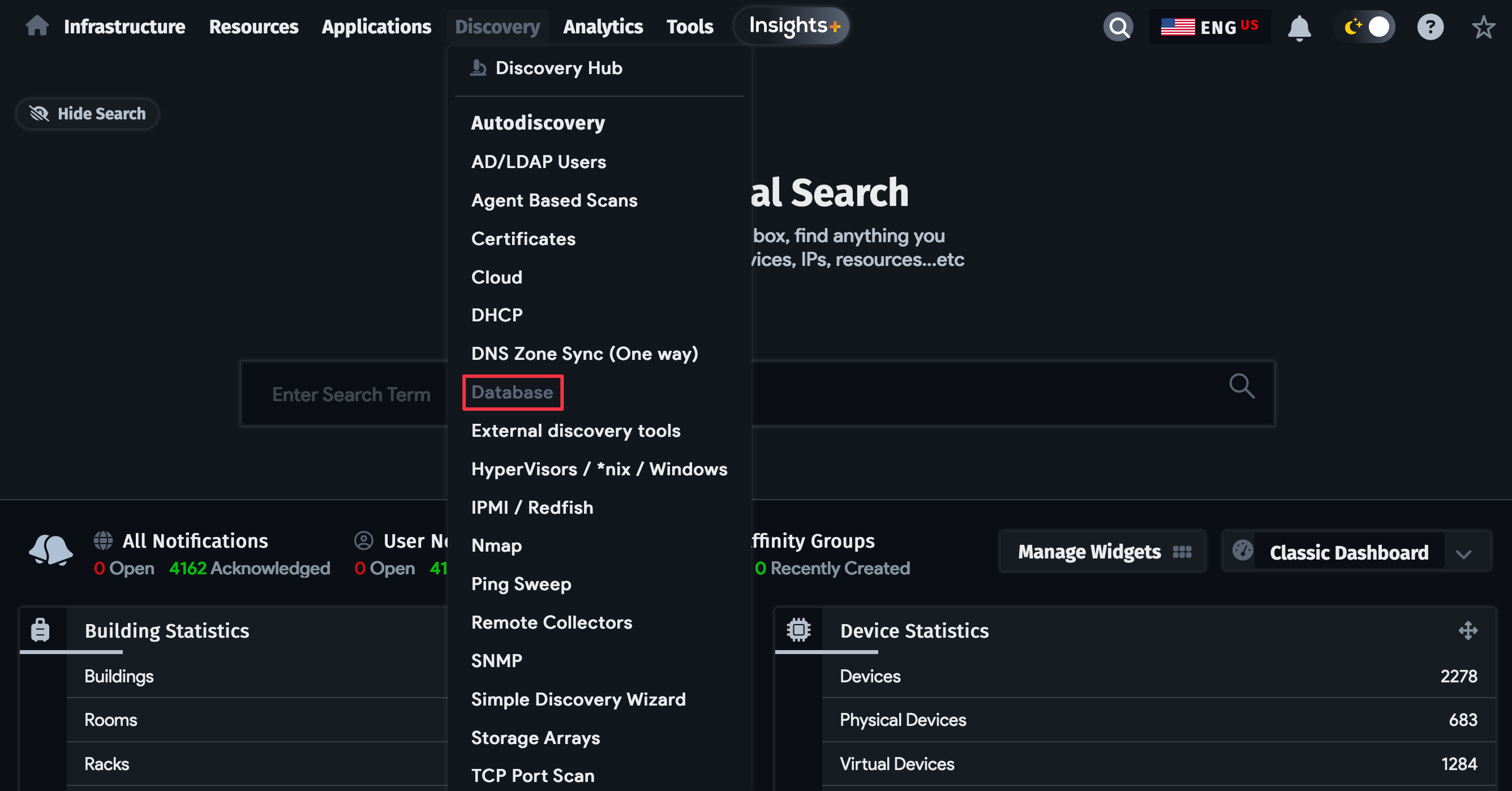Click the home icon in the navigation bar
The width and height of the screenshot is (1512, 791).
tap(36, 26)
